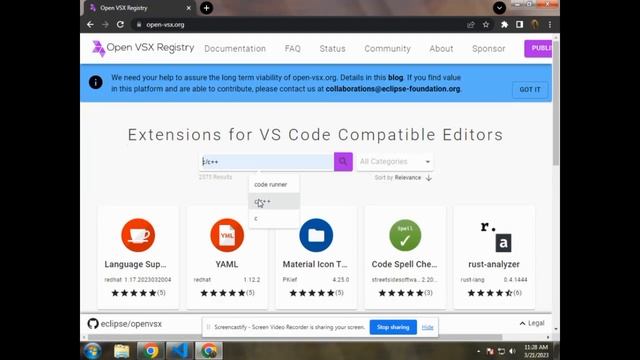This screenshot has width=640, height=360.
Task: Click the browser back arrow
Action: (x=90, y=24)
